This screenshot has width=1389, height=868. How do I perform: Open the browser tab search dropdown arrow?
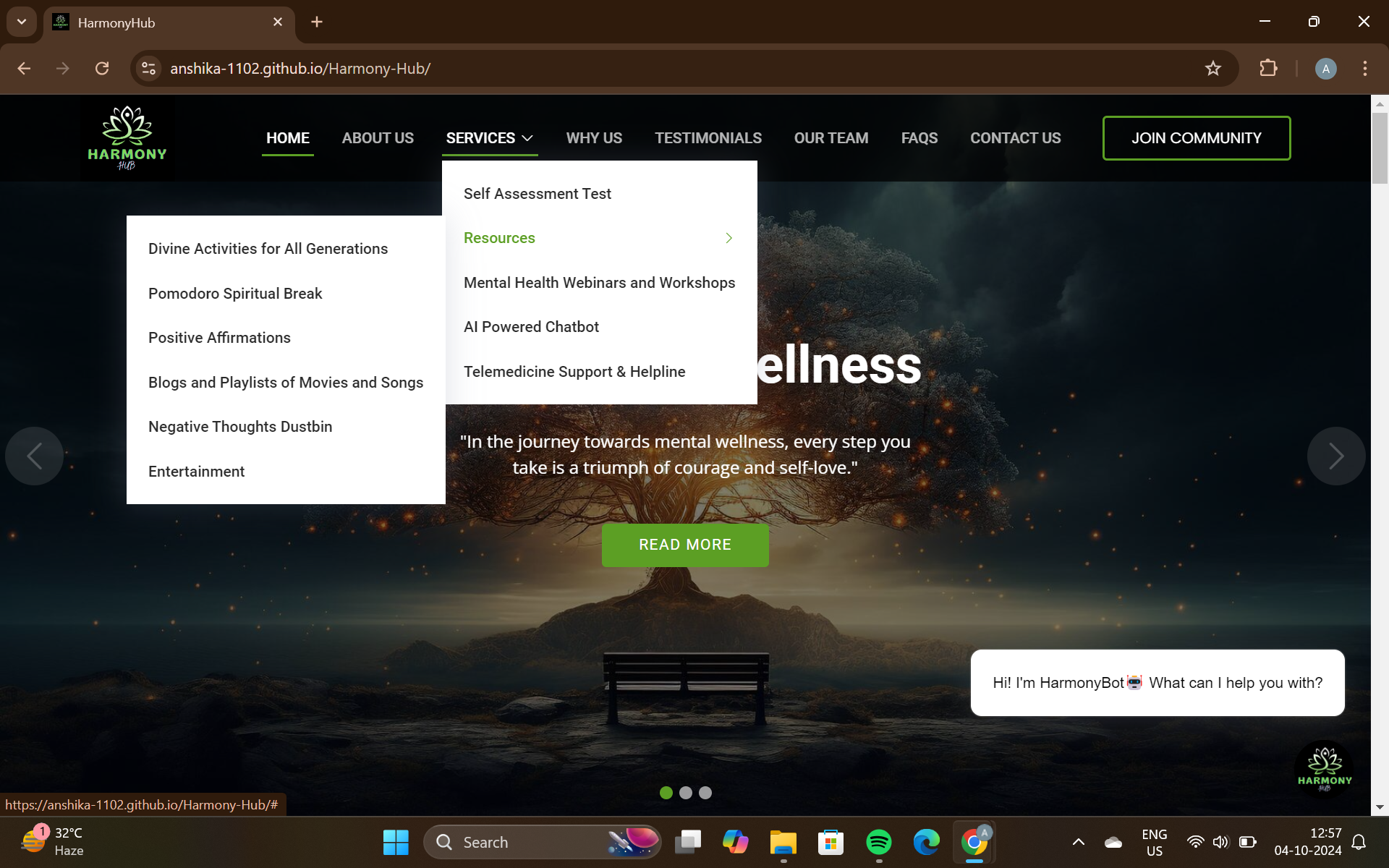click(x=22, y=22)
